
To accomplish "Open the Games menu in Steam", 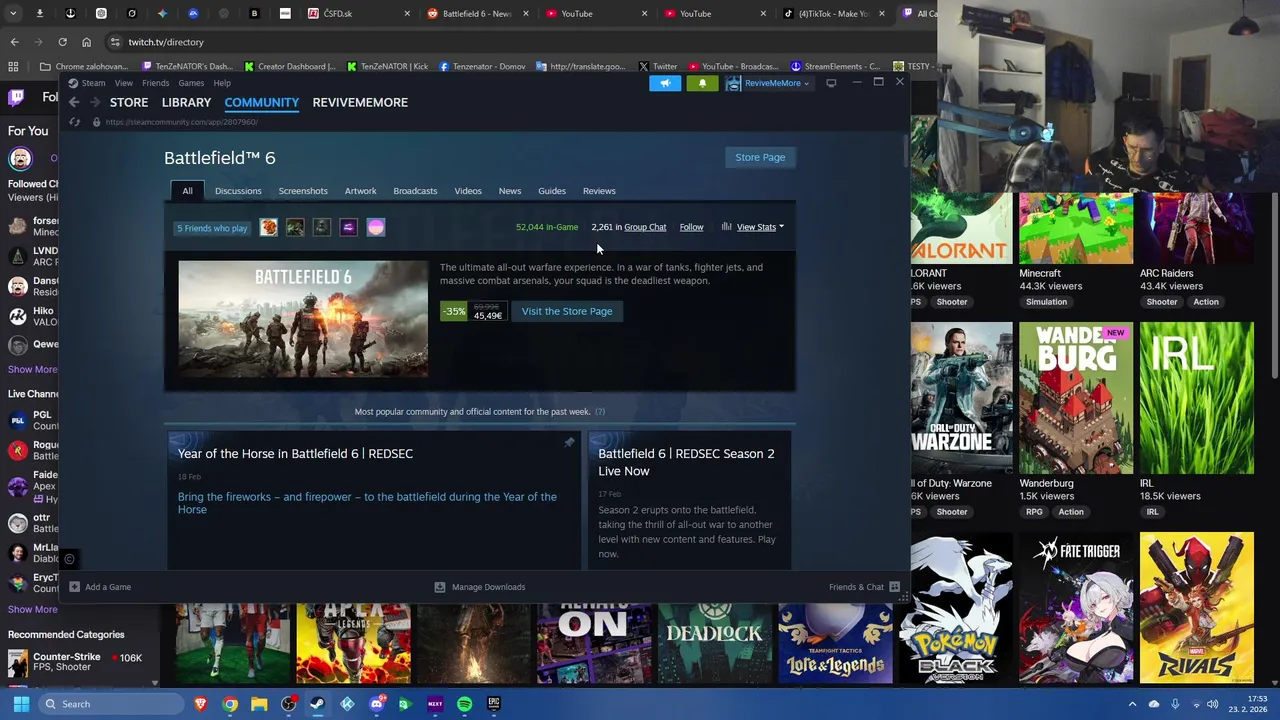I will pyautogui.click(x=191, y=83).
